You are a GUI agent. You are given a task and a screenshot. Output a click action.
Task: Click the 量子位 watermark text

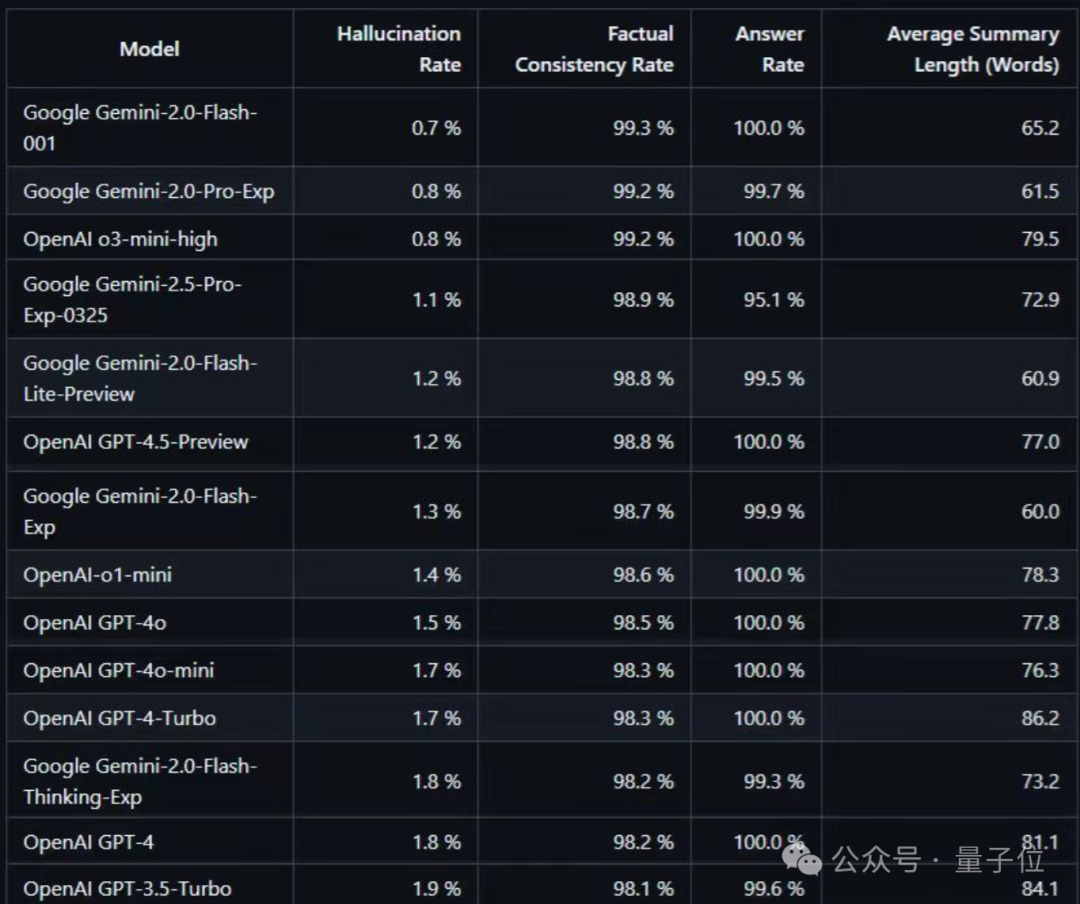click(1000, 859)
